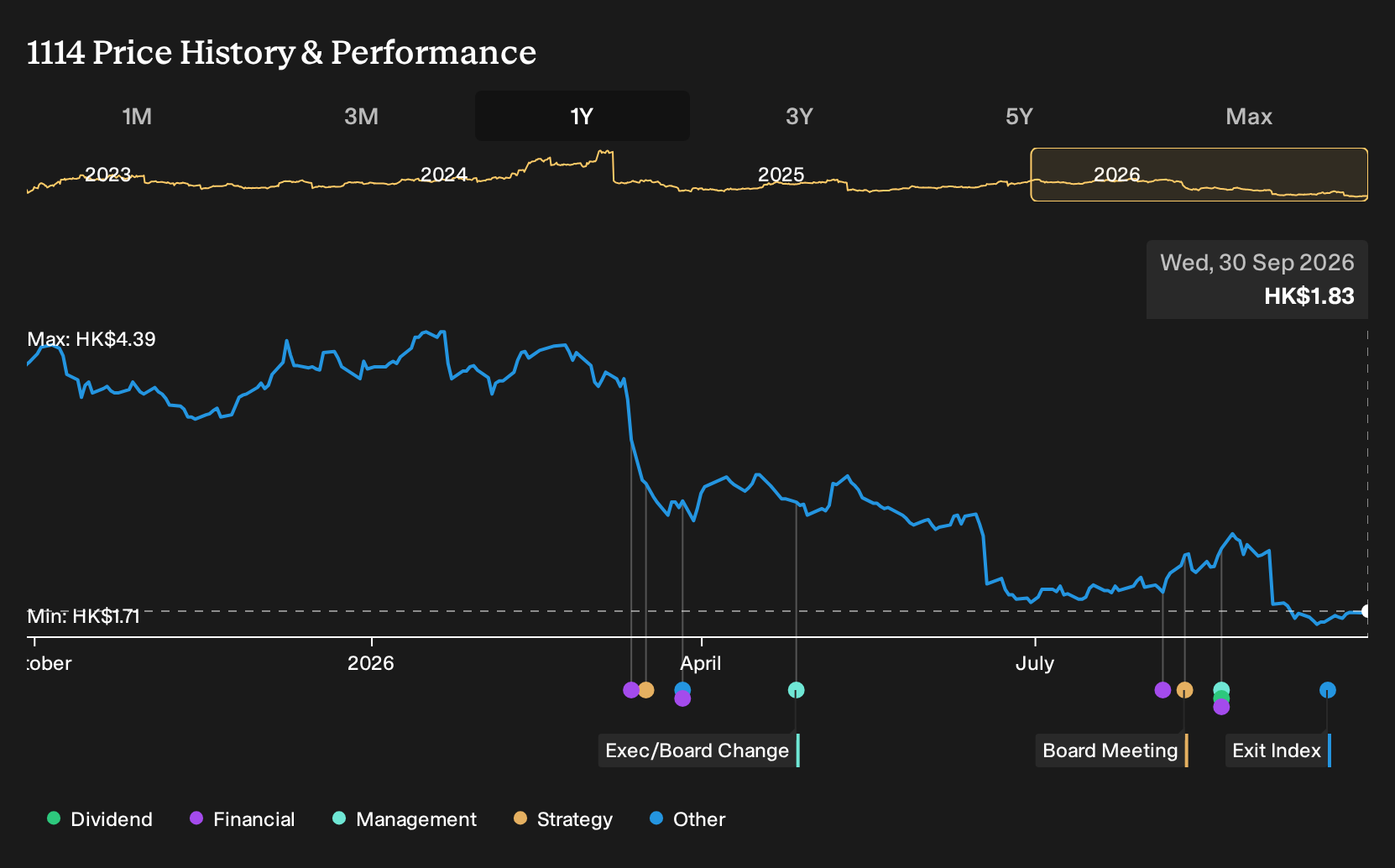
Task: Click the teal management dot in the August stack
Action: [1221, 688]
